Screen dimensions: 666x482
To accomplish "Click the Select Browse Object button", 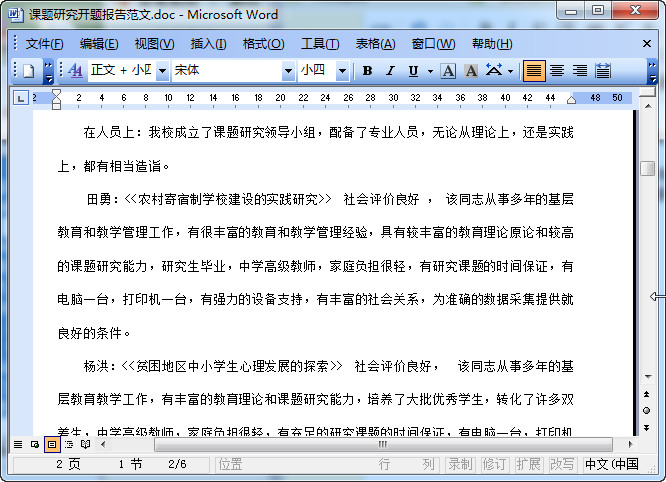I will 647,411.
